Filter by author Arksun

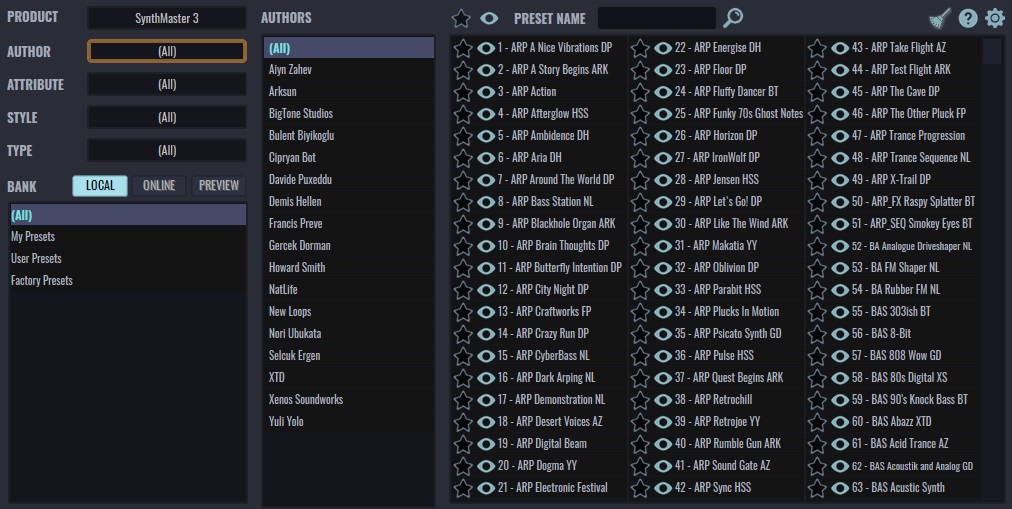349,92
